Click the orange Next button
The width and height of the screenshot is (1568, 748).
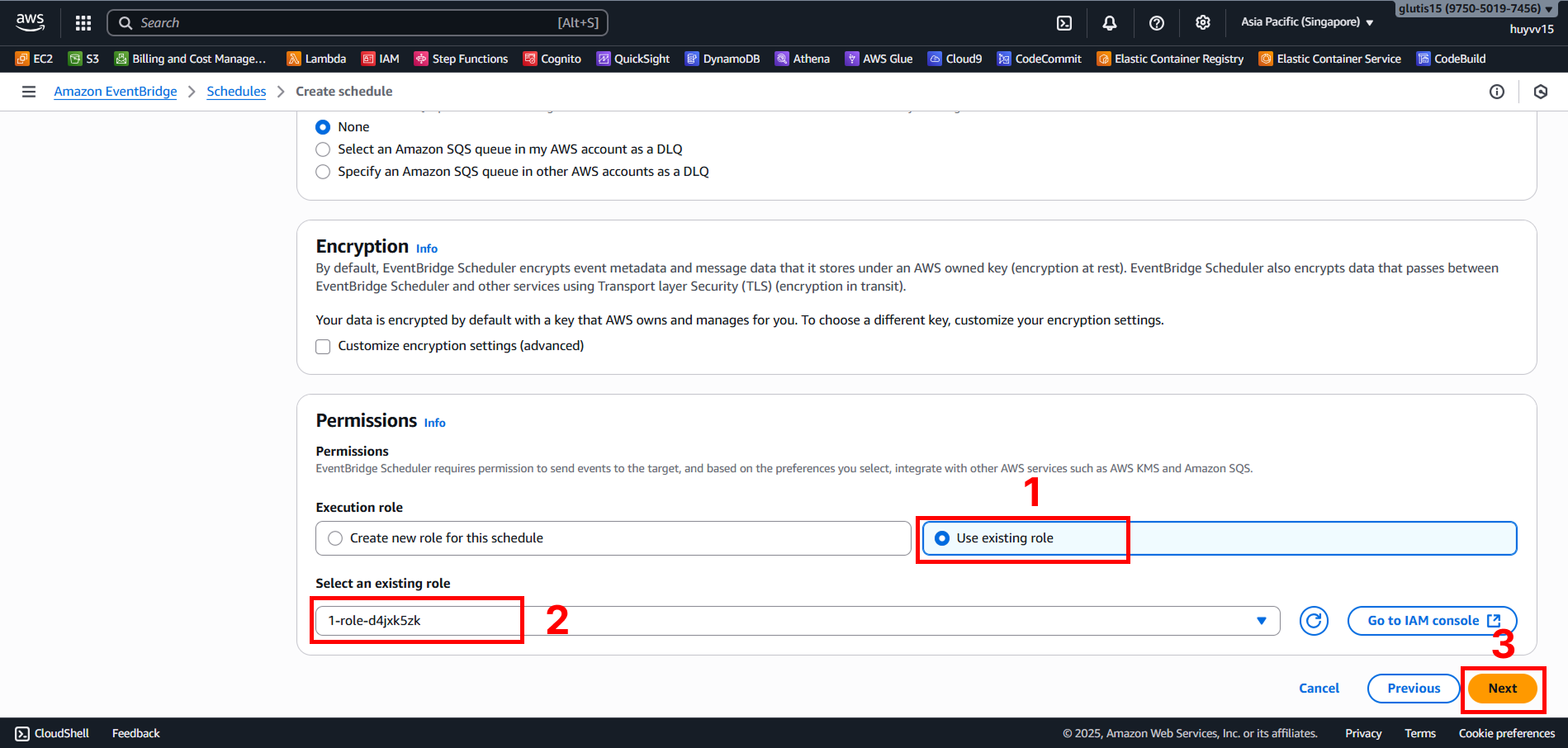tap(1502, 689)
